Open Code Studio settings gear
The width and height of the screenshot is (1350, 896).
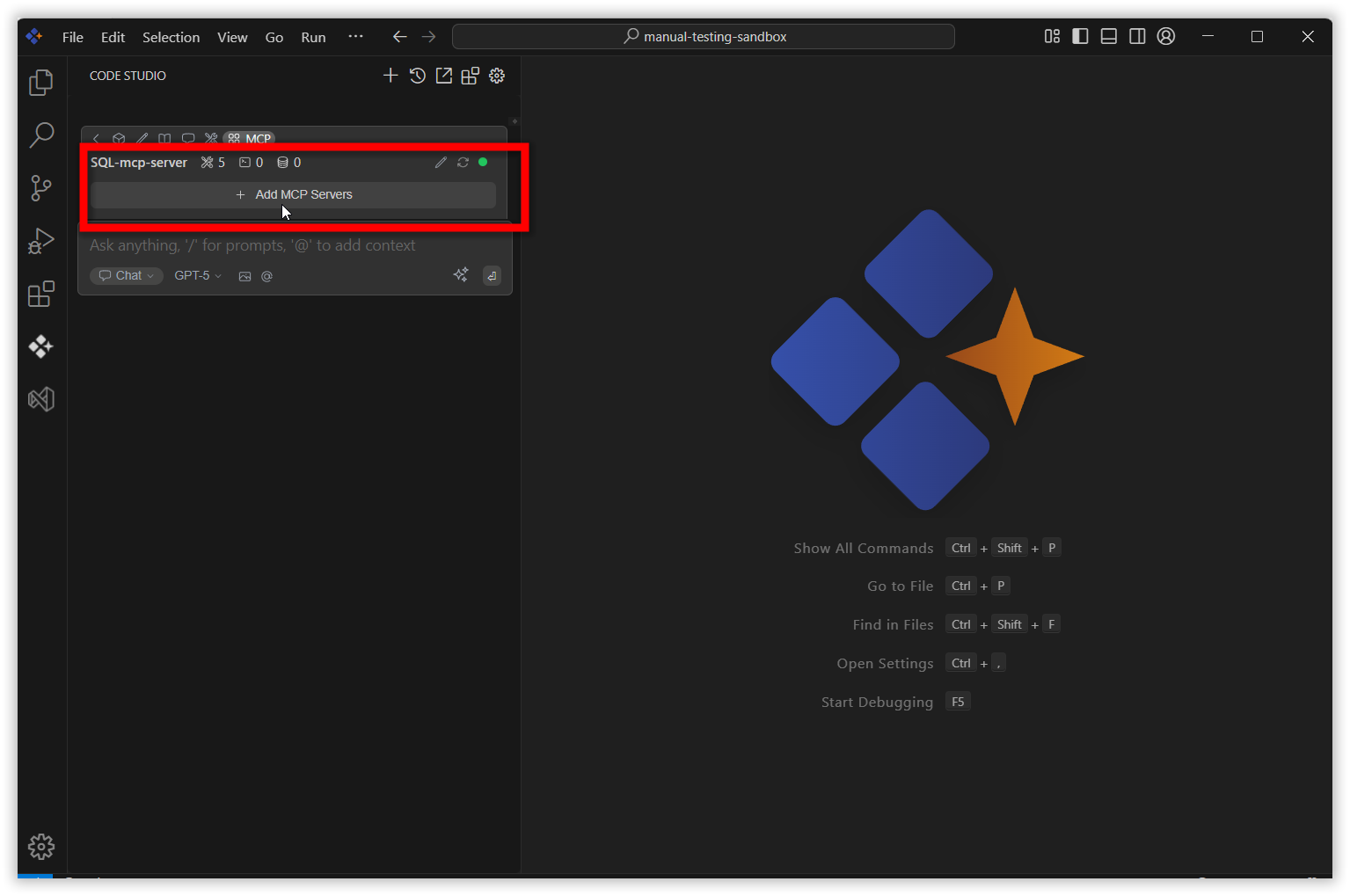497,76
